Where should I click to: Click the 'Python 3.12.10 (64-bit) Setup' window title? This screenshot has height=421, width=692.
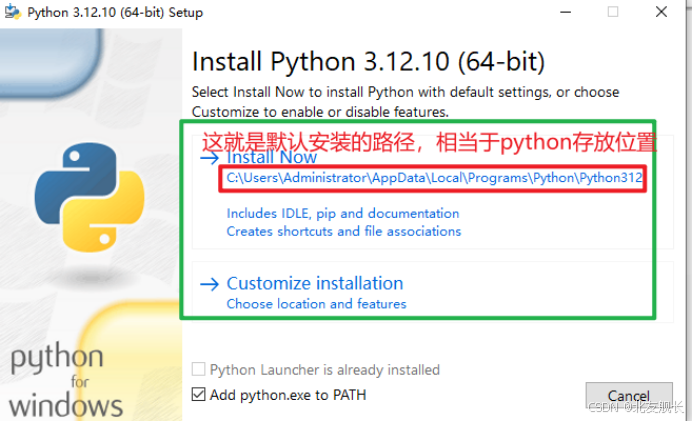pyautogui.click(x=115, y=12)
